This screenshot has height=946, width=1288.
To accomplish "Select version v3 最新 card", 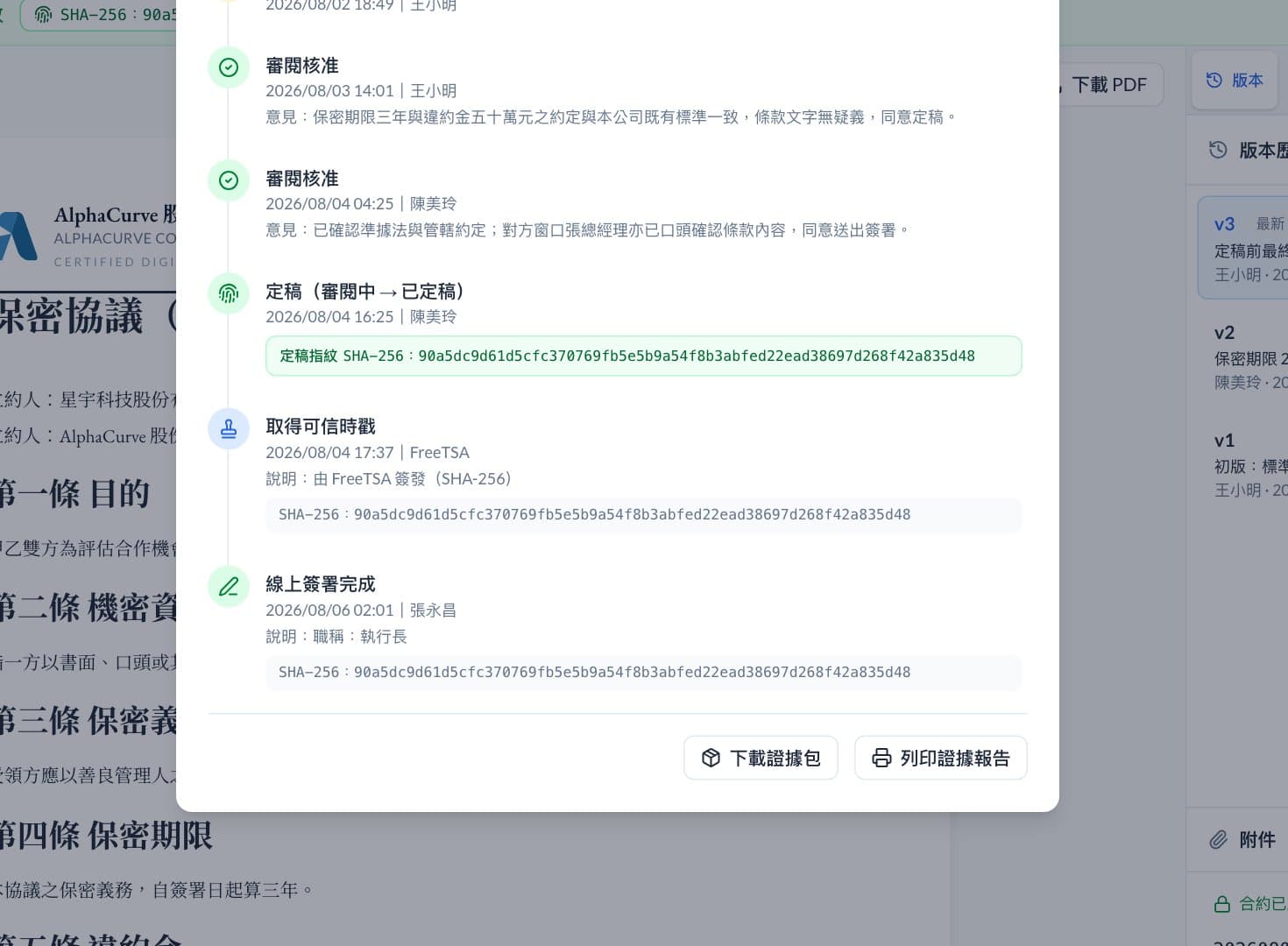I will [x=1244, y=248].
